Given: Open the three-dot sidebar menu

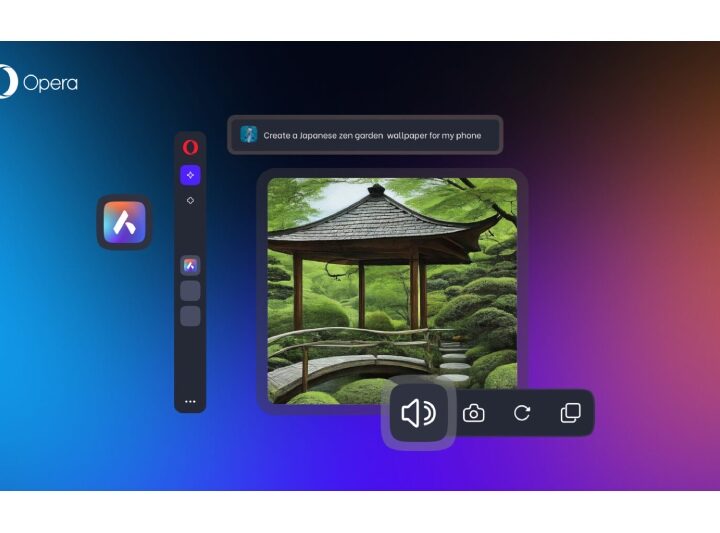Looking at the screenshot, I should coord(190,401).
